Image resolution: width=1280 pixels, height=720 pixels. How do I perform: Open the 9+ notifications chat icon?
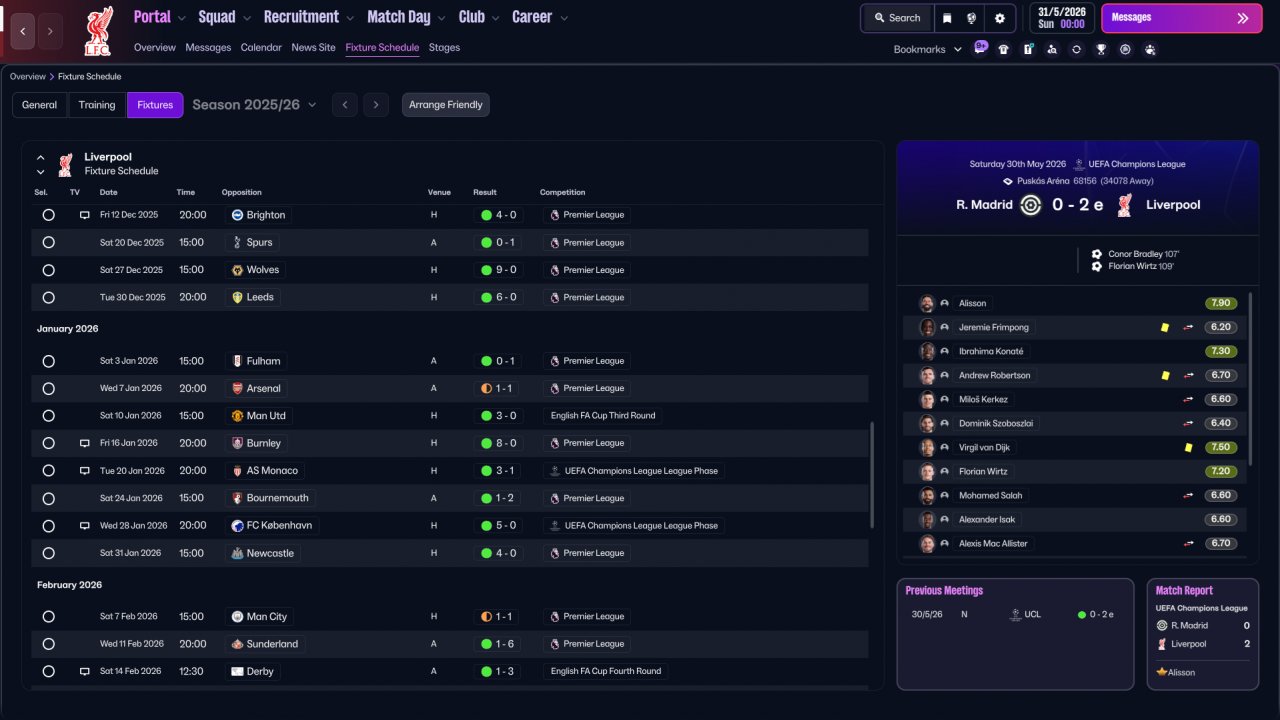pos(980,48)
